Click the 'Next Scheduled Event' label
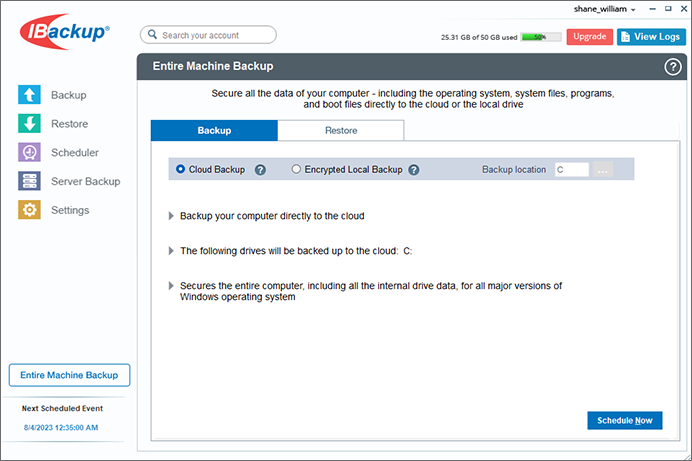 (x=62, y=409)
